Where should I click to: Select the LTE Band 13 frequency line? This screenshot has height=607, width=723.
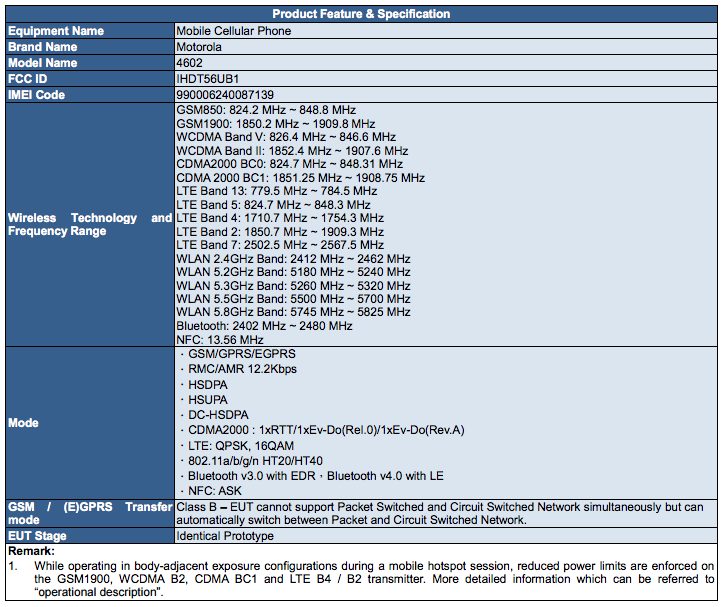(276, 191)
